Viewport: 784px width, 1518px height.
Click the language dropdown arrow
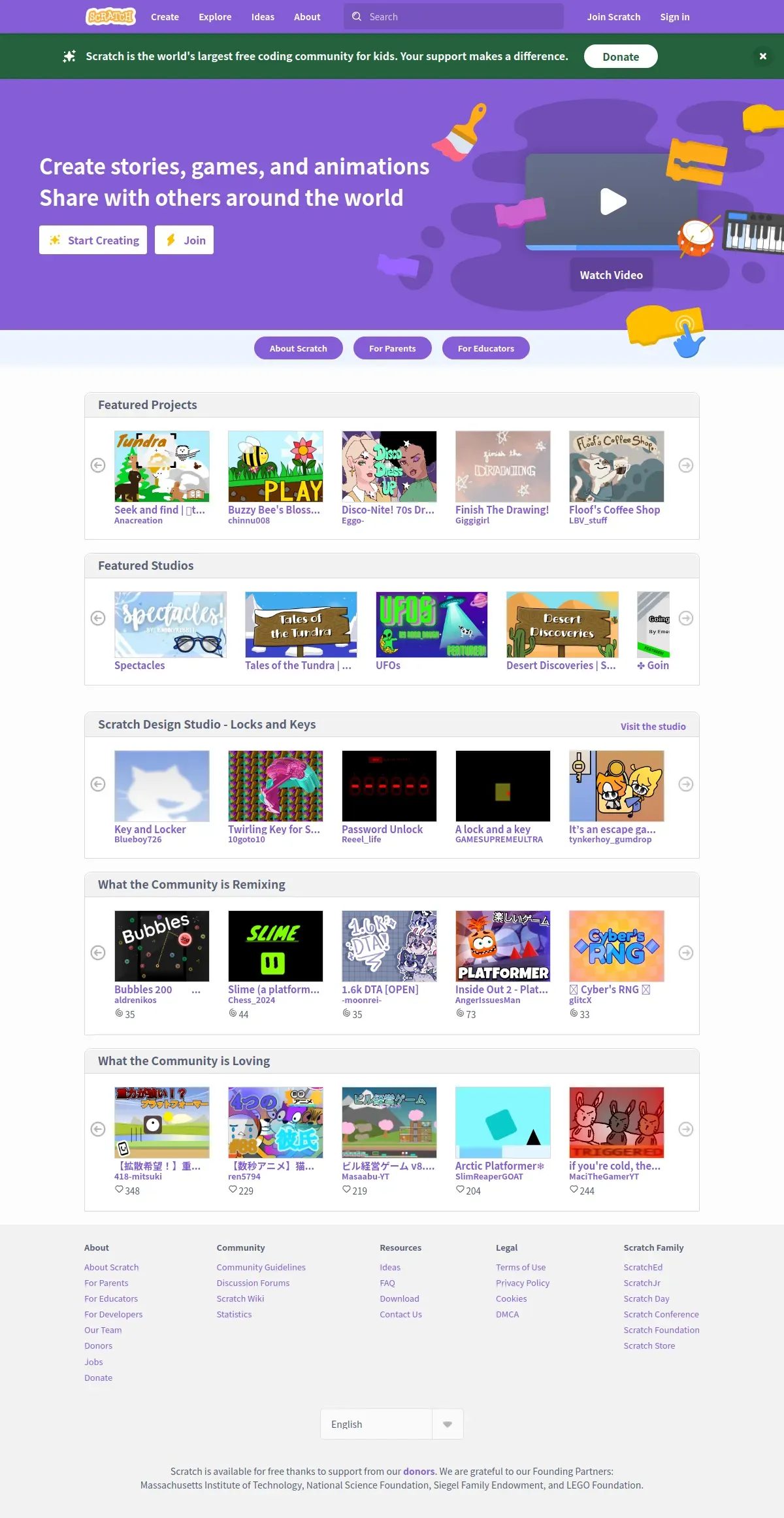448,1424
